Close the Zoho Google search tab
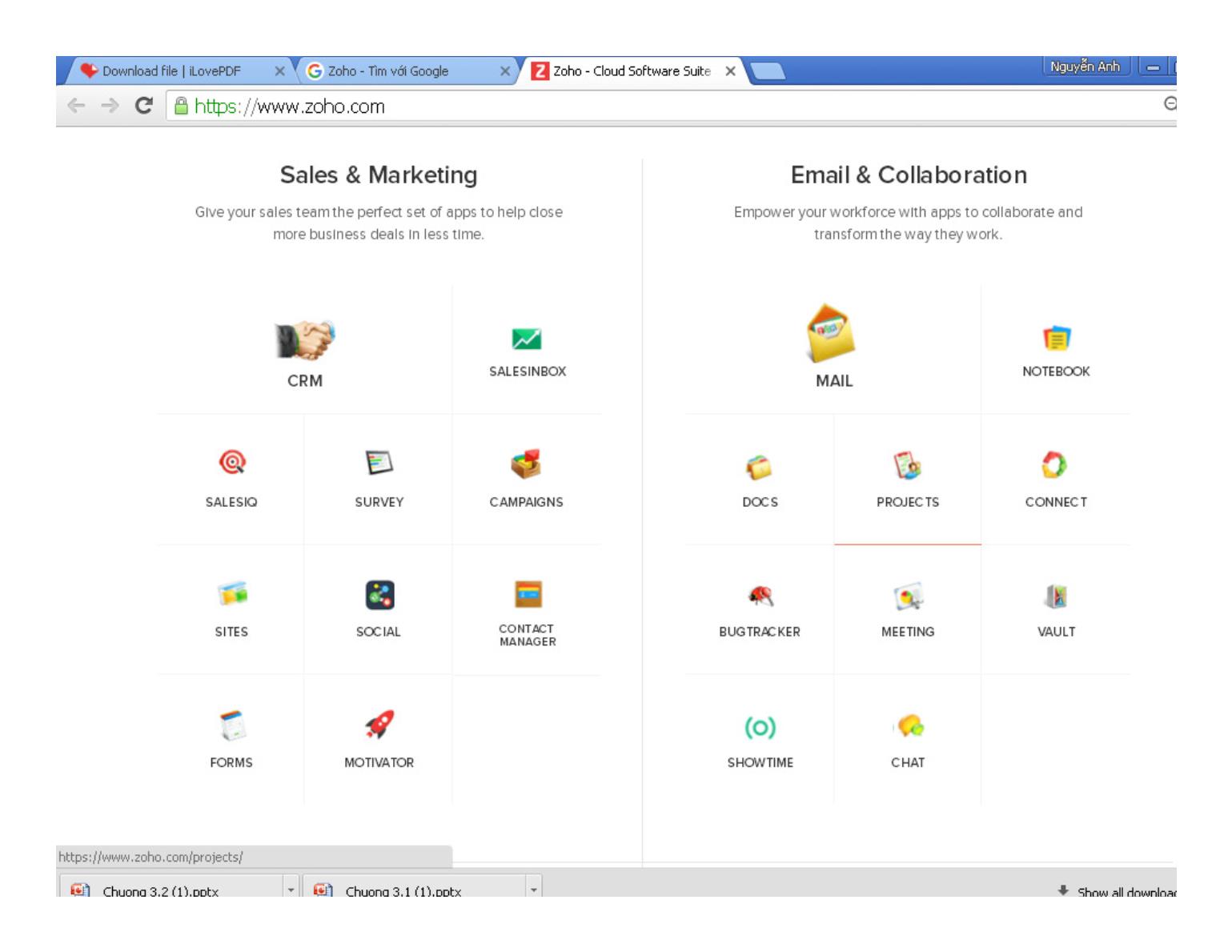Screen dimensions: 1232x952 505,71
